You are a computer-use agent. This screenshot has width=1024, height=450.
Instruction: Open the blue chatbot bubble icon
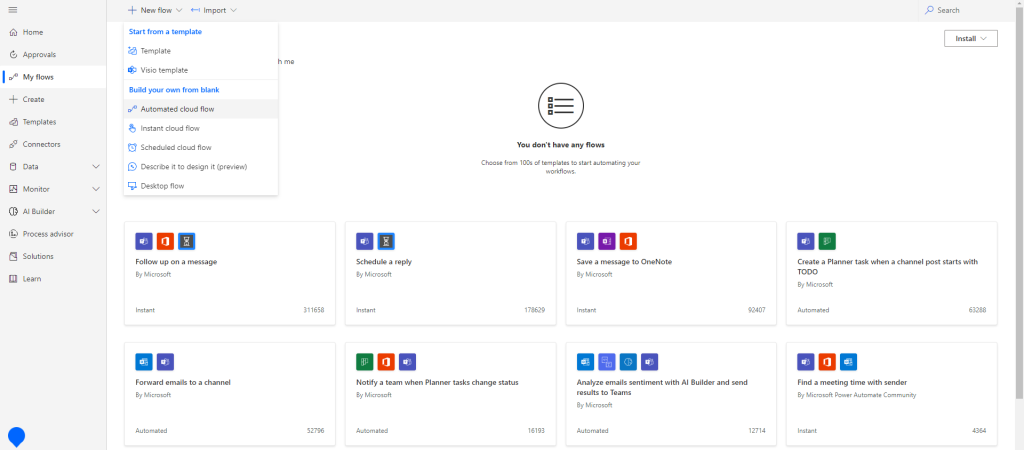pyautogui.click(x=16, y=437)
